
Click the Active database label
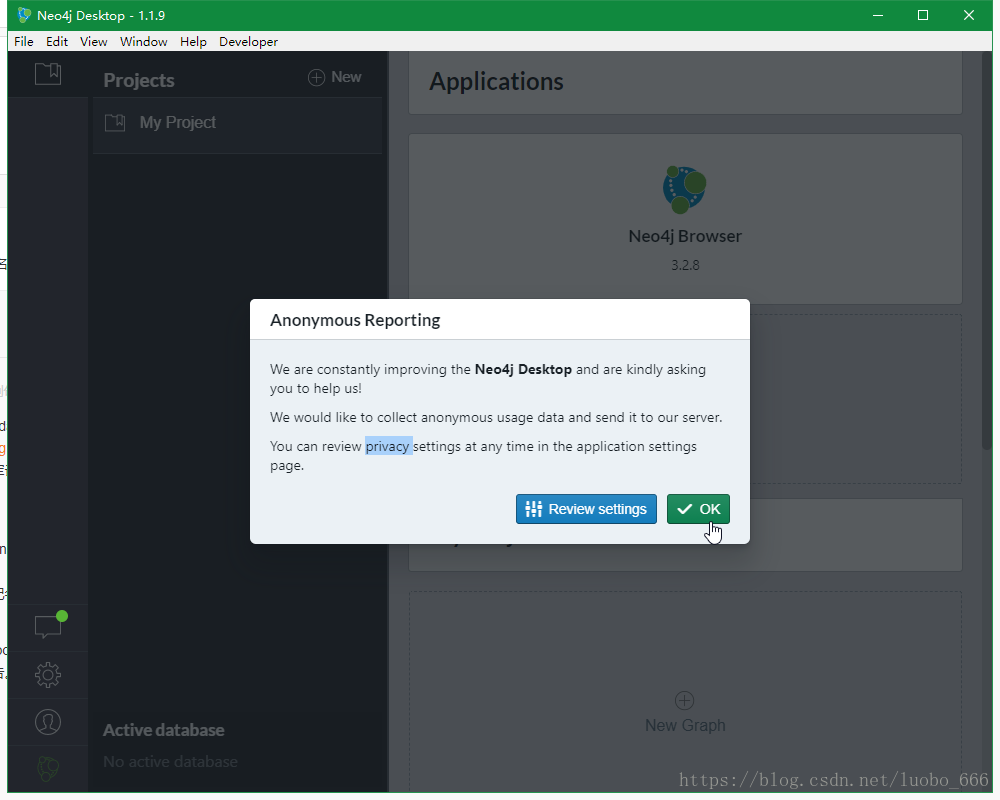[164, 730]
